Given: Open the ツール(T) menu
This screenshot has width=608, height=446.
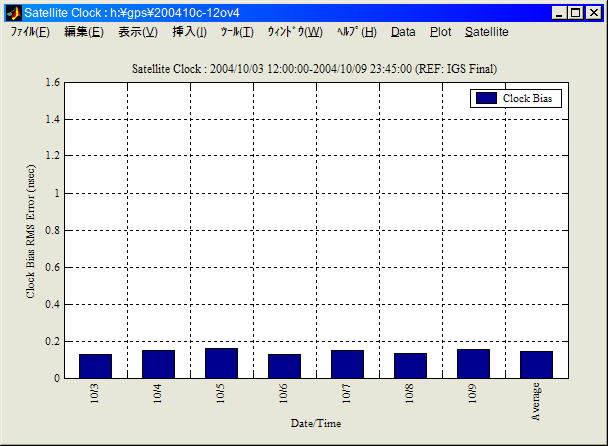Looking at the screenshot, I should click(x=237, y=32).
